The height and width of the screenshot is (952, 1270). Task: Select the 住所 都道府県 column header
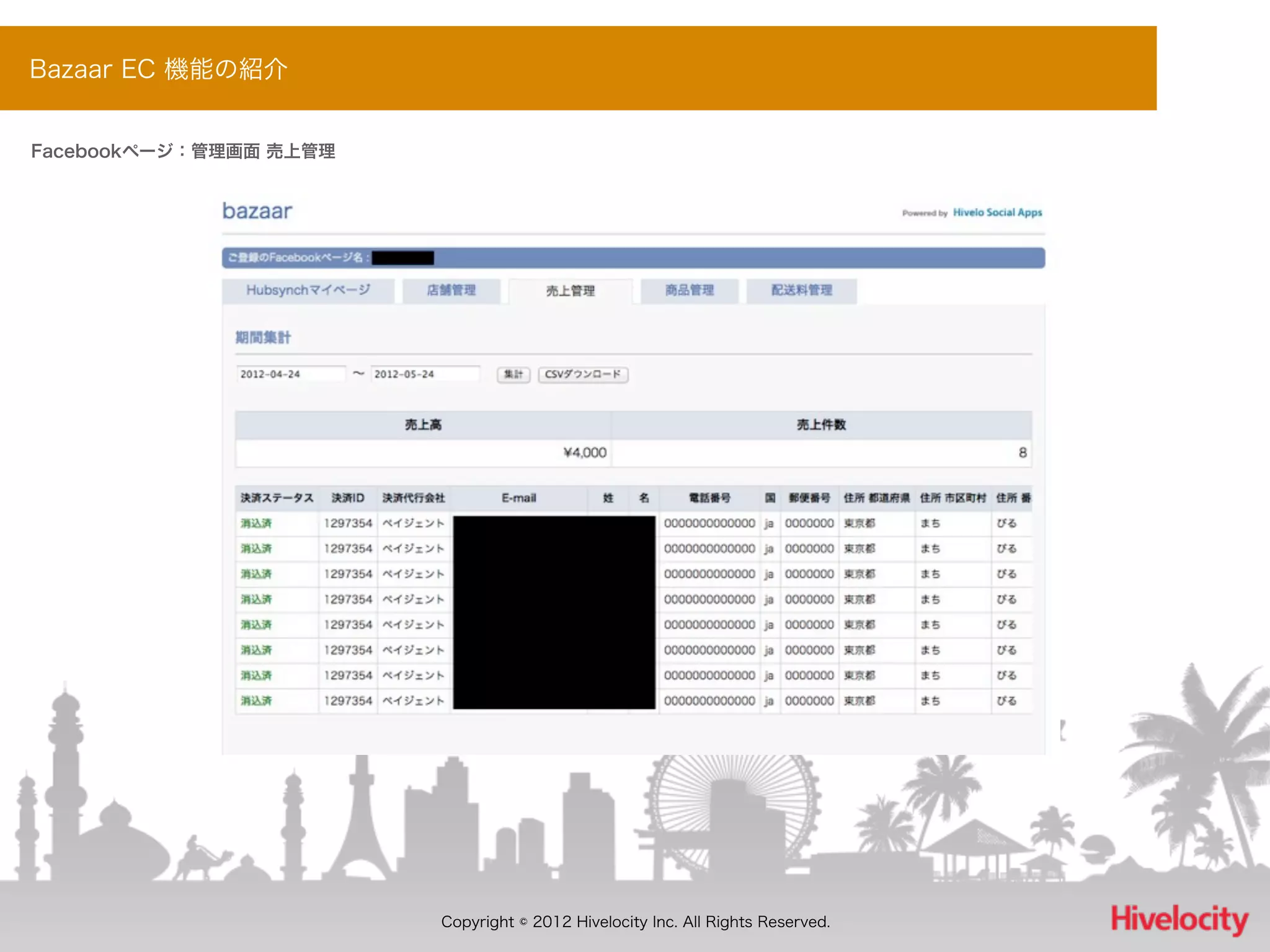[x=877, y=498]
